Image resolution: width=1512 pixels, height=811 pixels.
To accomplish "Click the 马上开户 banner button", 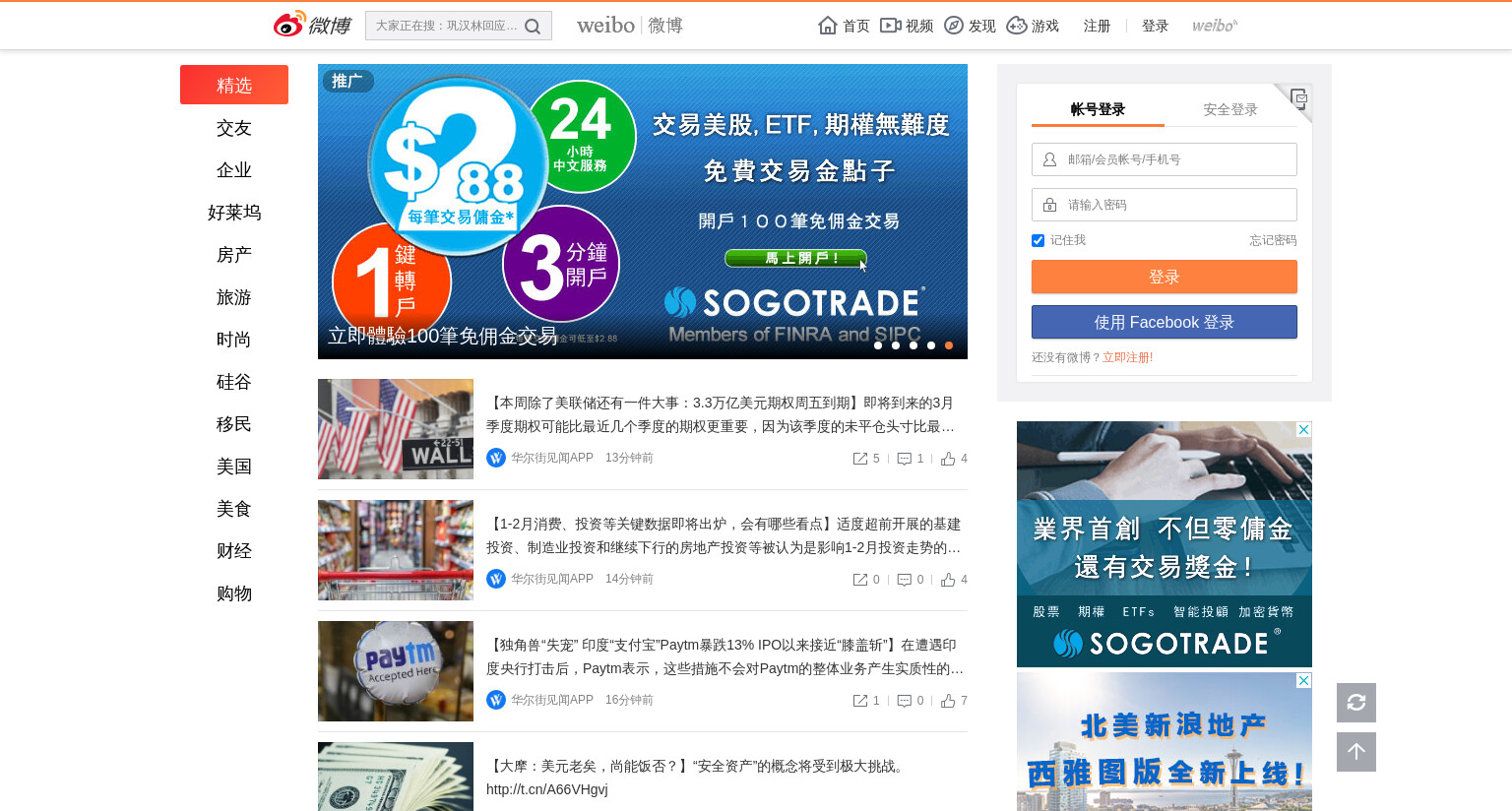I will tap(796, 258).
